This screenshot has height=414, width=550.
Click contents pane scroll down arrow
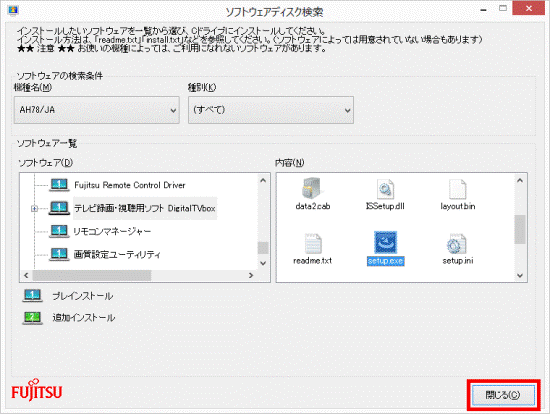pos(520,276)
